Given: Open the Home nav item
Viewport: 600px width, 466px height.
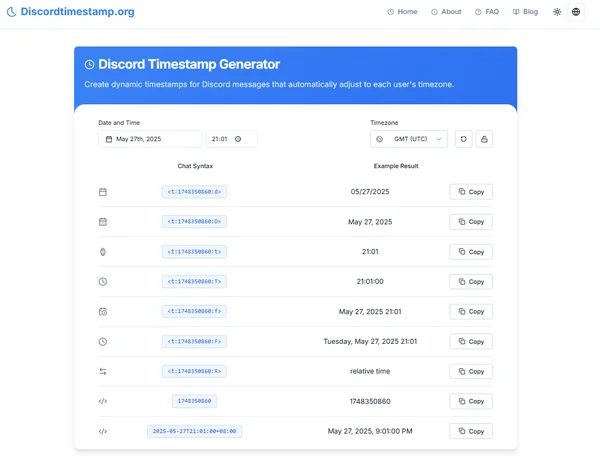Looking at the screenshot, I should 402,12.
